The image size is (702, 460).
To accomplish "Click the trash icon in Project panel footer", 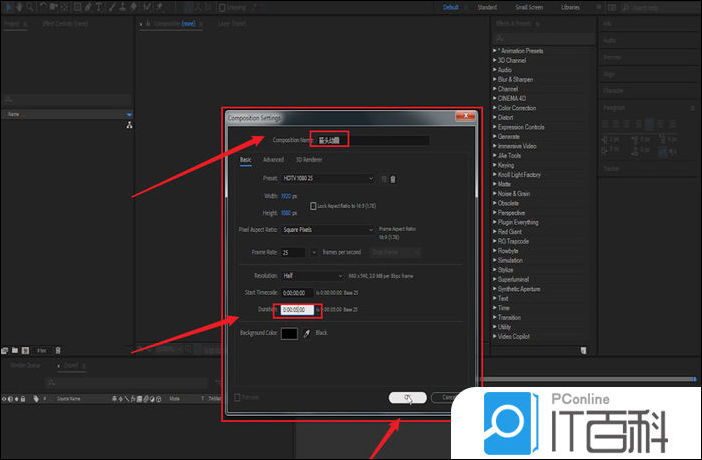I will [58, 350].
